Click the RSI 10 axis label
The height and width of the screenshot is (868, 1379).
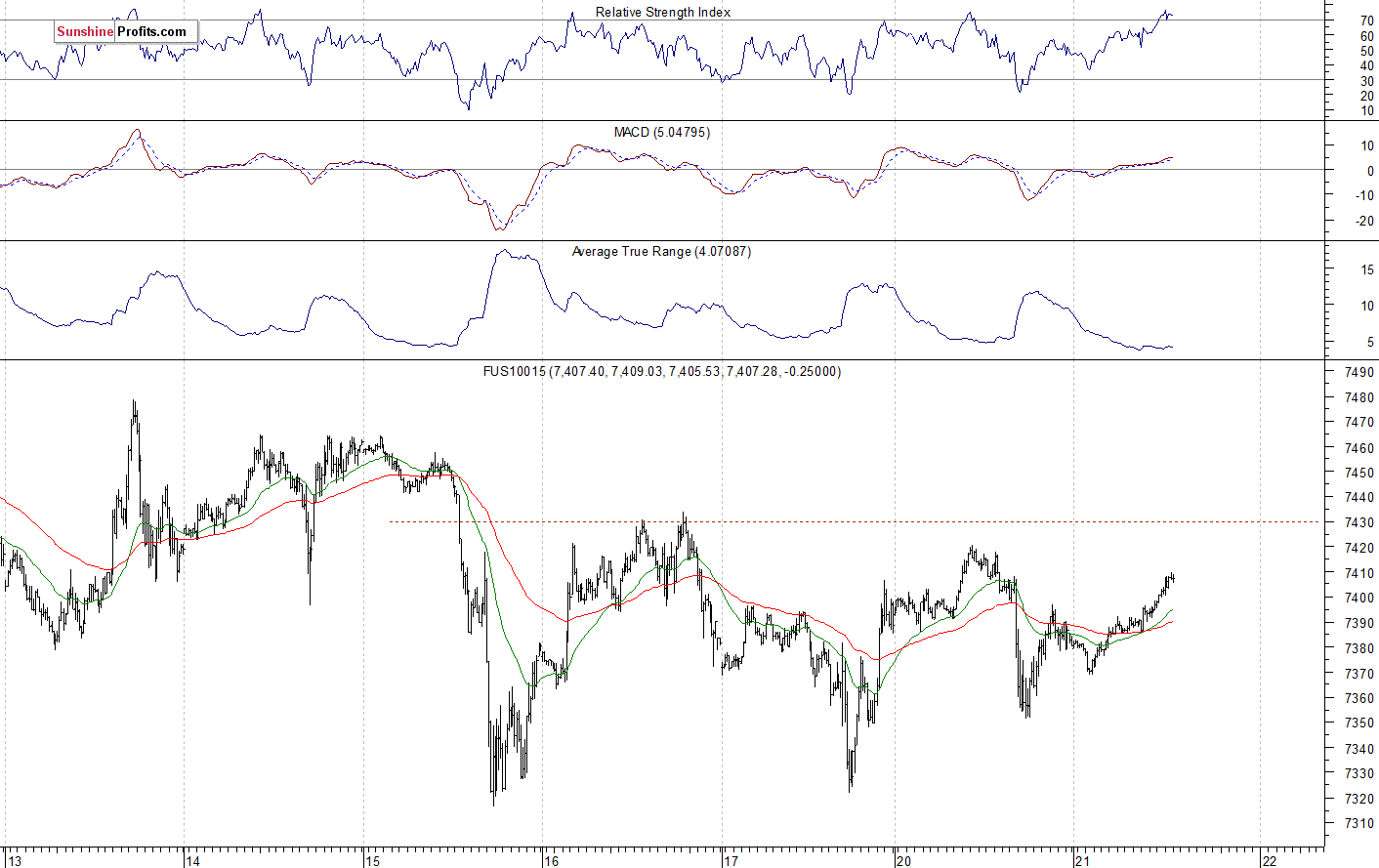(1367, 111)
